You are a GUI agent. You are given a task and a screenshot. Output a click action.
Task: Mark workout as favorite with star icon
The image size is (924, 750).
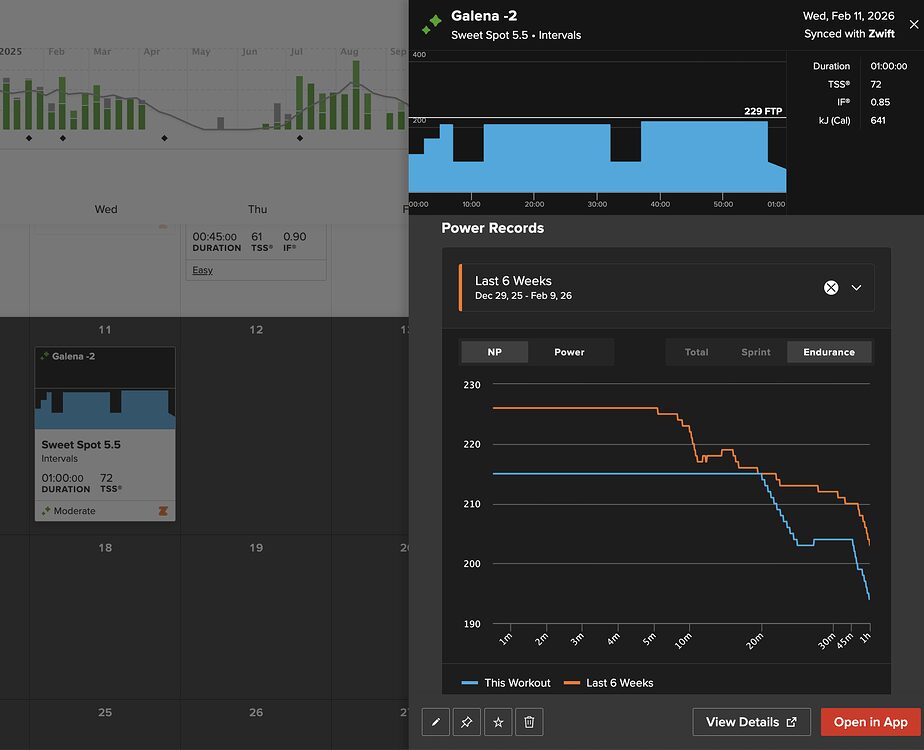(498, 722)
